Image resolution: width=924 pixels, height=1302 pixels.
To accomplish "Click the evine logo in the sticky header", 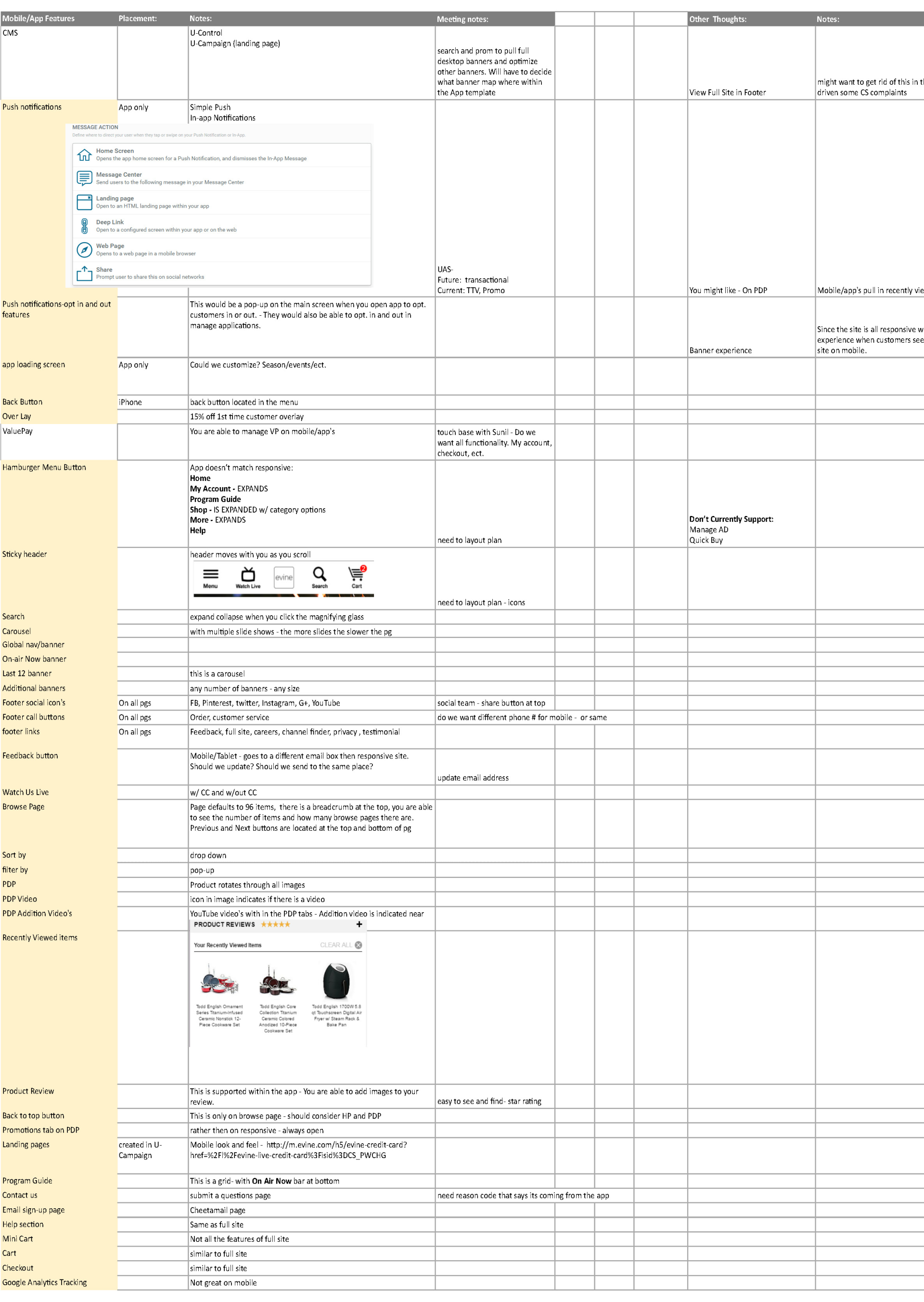I will [284, 578].
